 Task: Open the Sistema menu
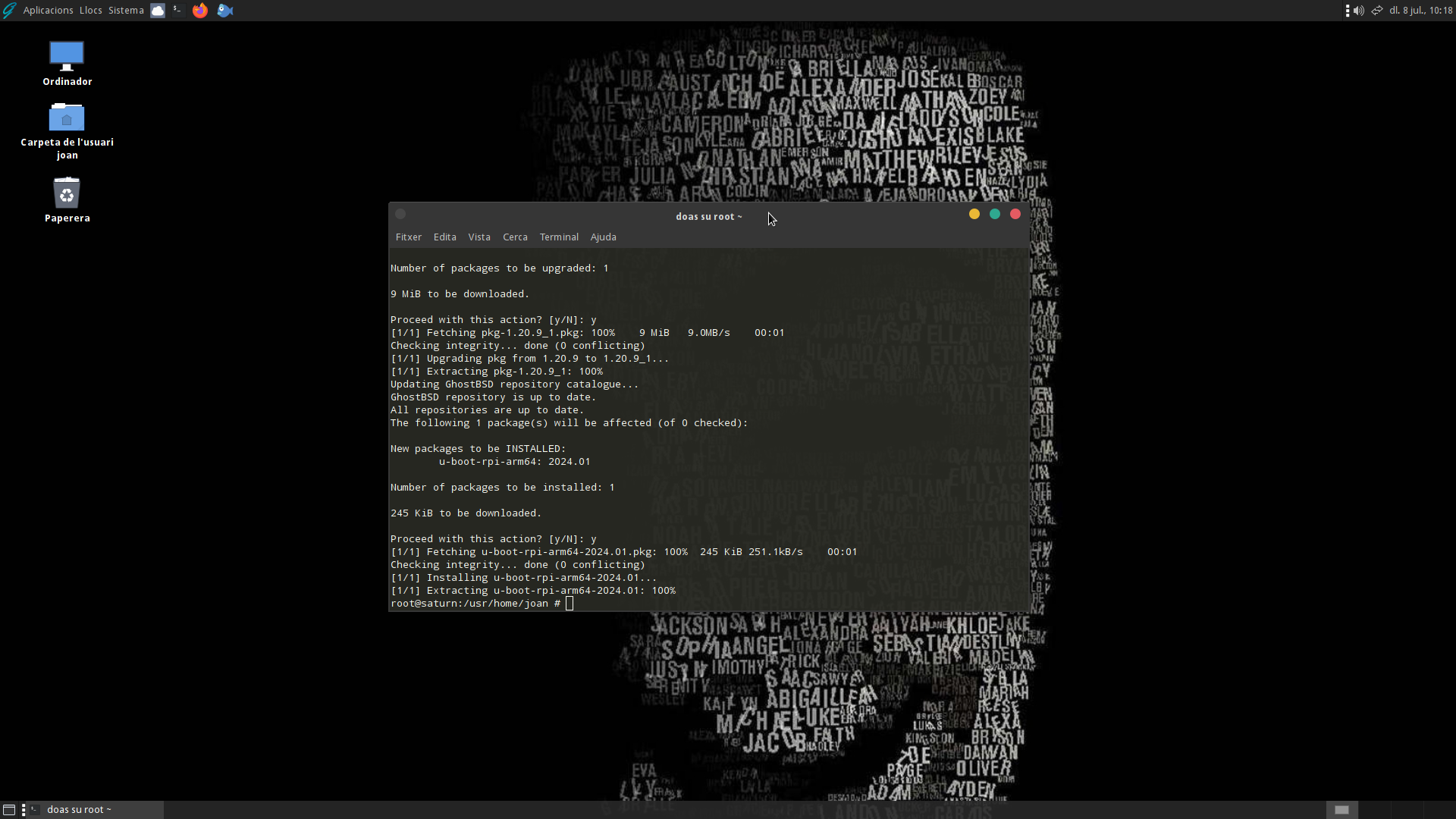[126, 11]
